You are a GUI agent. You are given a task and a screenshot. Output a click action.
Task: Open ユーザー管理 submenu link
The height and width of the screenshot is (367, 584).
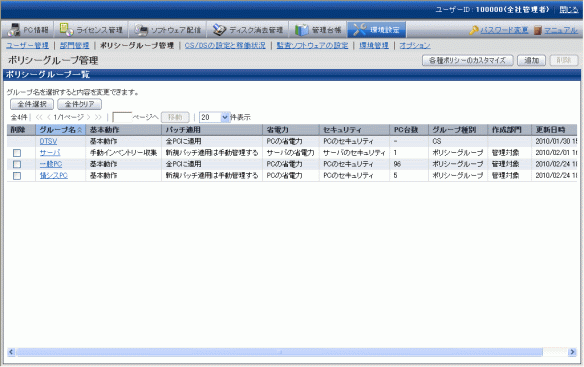[27, 45]
